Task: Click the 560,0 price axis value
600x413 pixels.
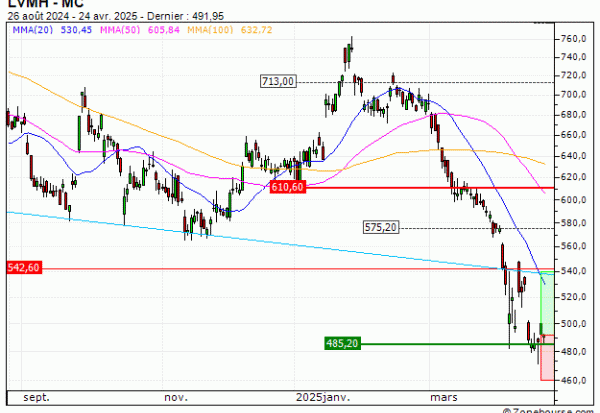Action: coord(573,246)
